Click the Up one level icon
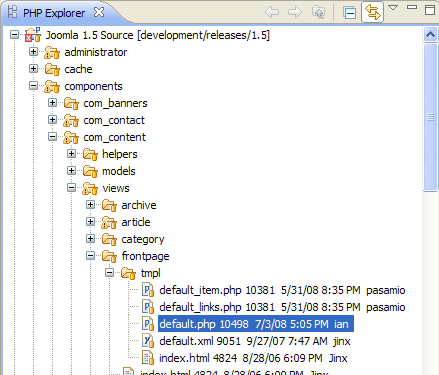The height and width of the screenshot is (375, 439). click(x=318, y=12)
